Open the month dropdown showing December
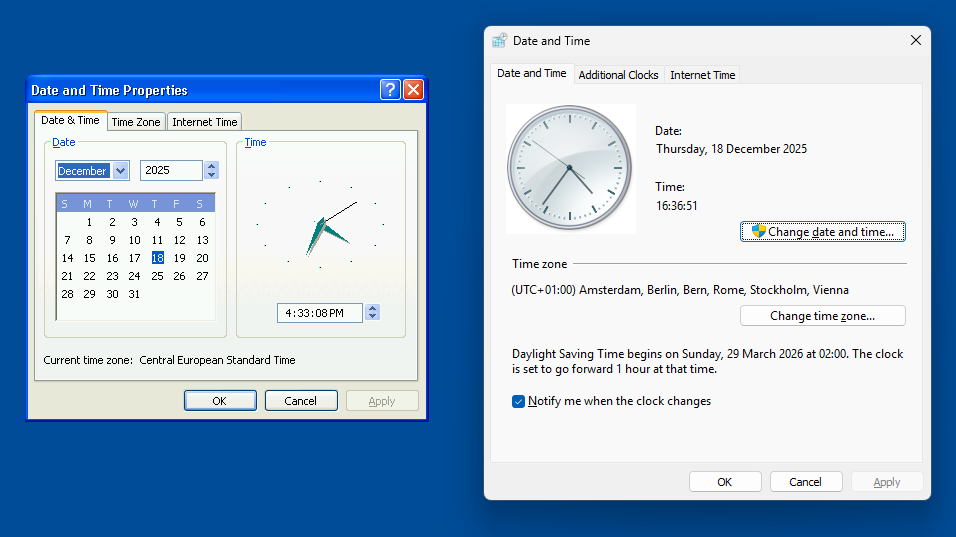 point(121,171)
